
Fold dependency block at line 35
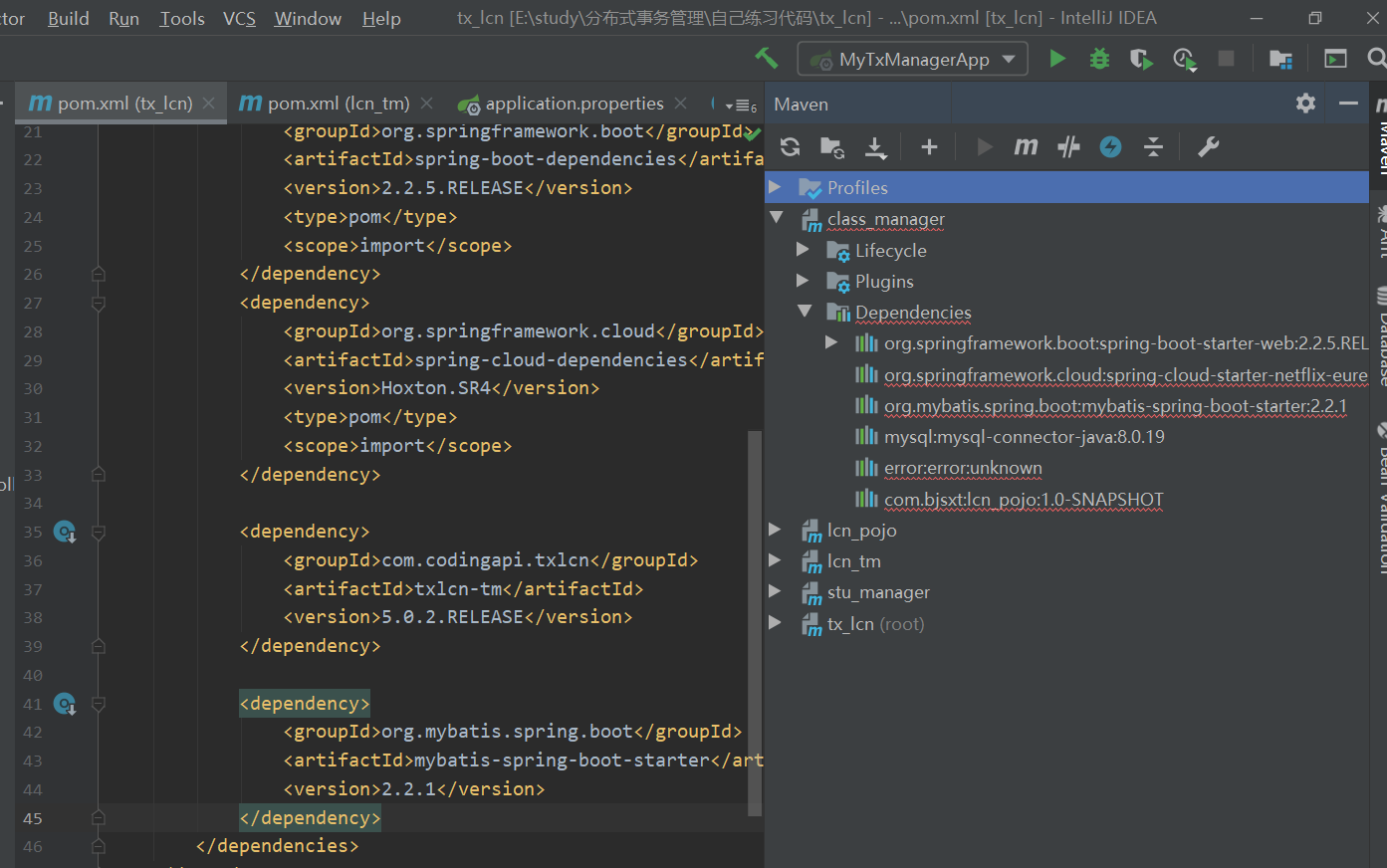(98, 533)
